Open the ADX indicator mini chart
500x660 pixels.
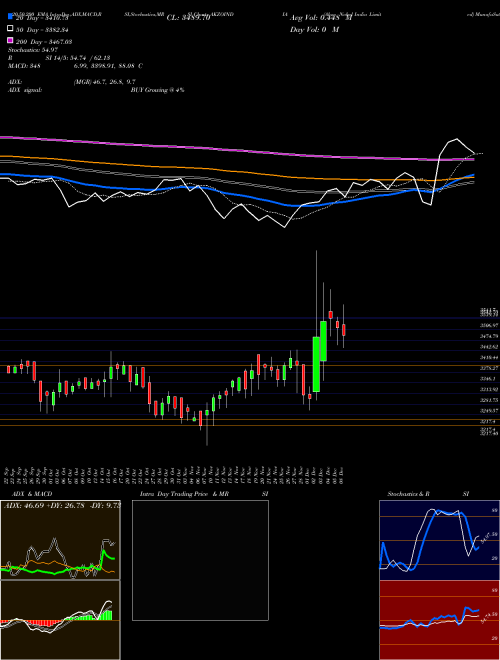[60, 540]
